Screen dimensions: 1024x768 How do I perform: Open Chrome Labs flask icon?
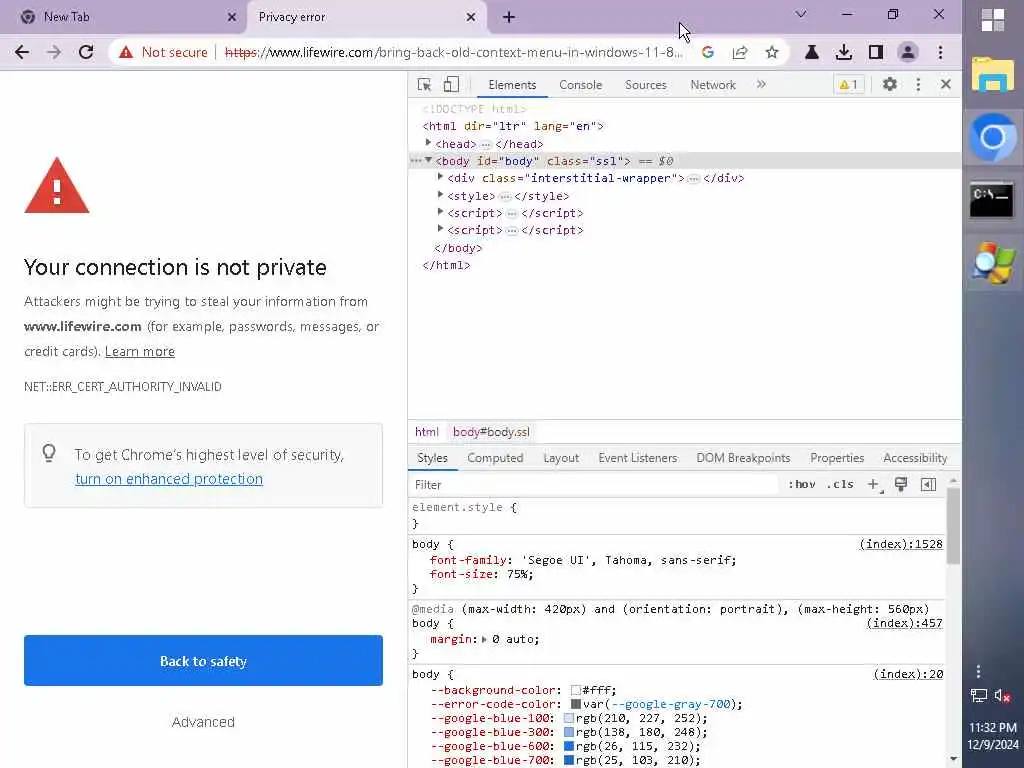[812, 52]
